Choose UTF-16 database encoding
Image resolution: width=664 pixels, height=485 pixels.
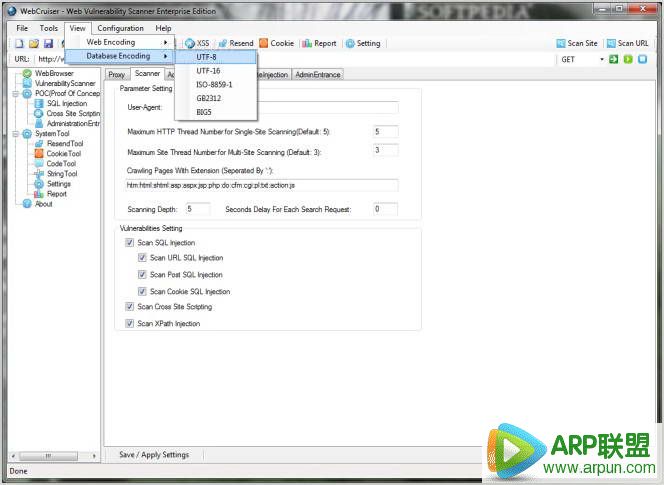pyautogui.click(x=216, y=71)
